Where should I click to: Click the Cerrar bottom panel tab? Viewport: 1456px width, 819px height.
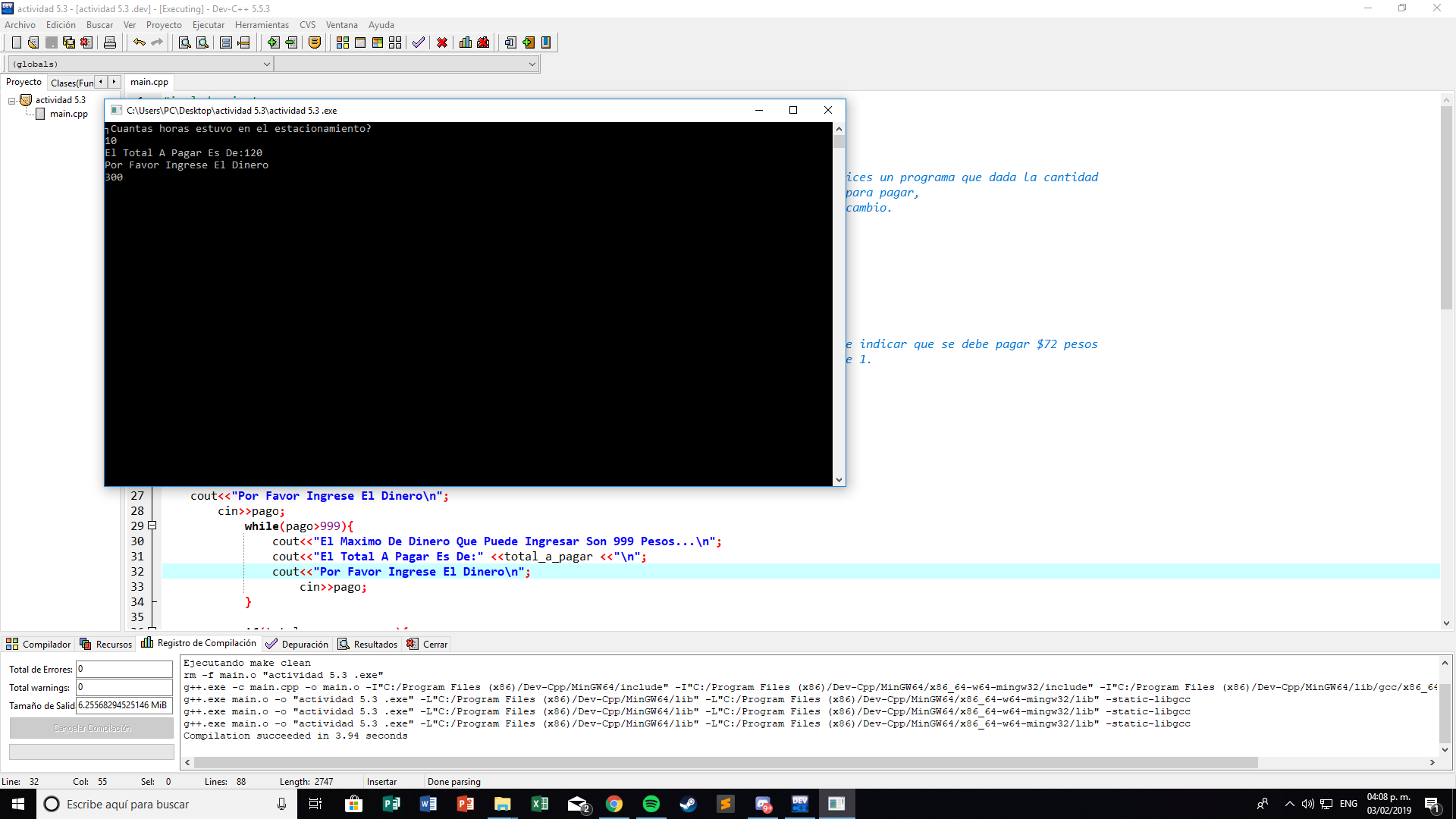click(427, 644)
